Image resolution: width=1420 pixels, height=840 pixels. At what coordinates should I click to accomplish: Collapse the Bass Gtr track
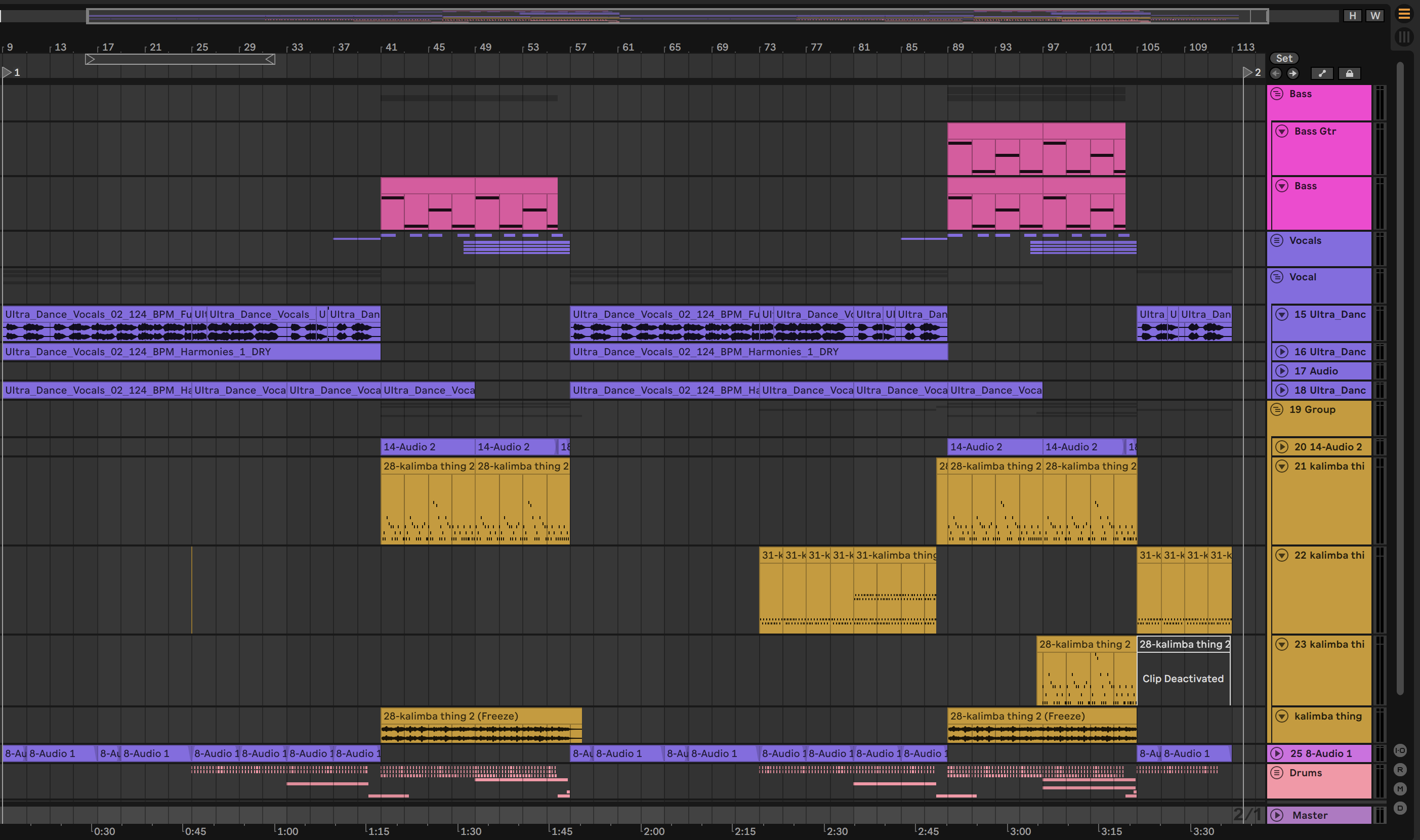[1282, 132]
